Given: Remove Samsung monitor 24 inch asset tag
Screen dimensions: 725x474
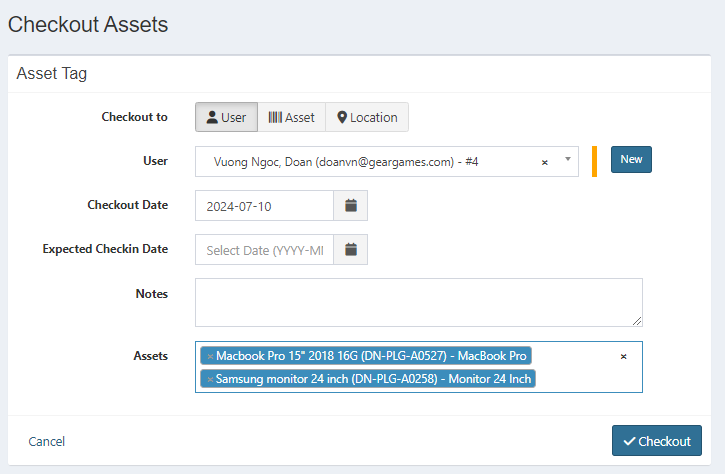Looking at the screenshot, I should (x=209, y=379).
